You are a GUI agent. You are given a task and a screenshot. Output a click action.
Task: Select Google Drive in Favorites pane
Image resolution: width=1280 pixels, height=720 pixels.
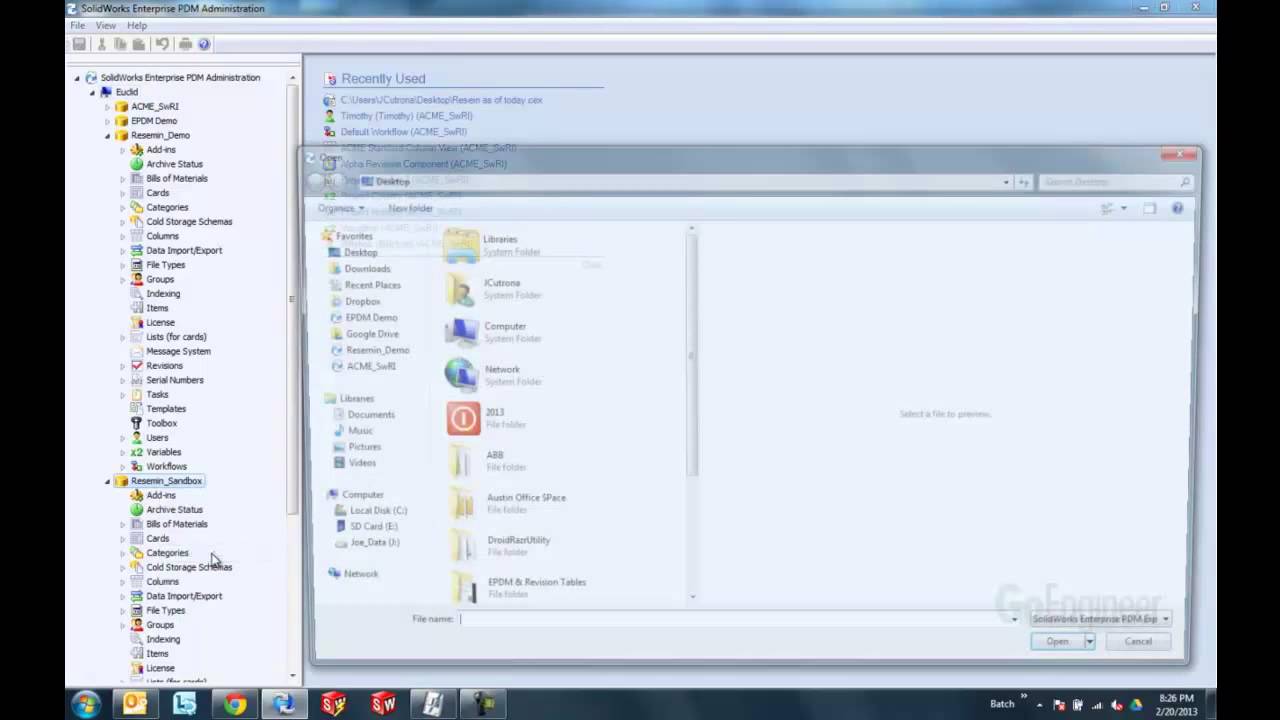click(x=371, y=334)
